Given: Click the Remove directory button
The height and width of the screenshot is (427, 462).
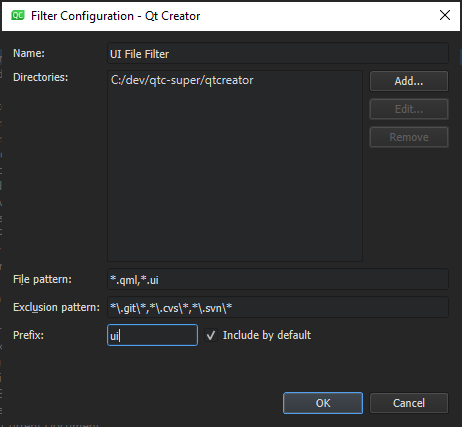Looking at the screenshot, I should pos(409,137).
